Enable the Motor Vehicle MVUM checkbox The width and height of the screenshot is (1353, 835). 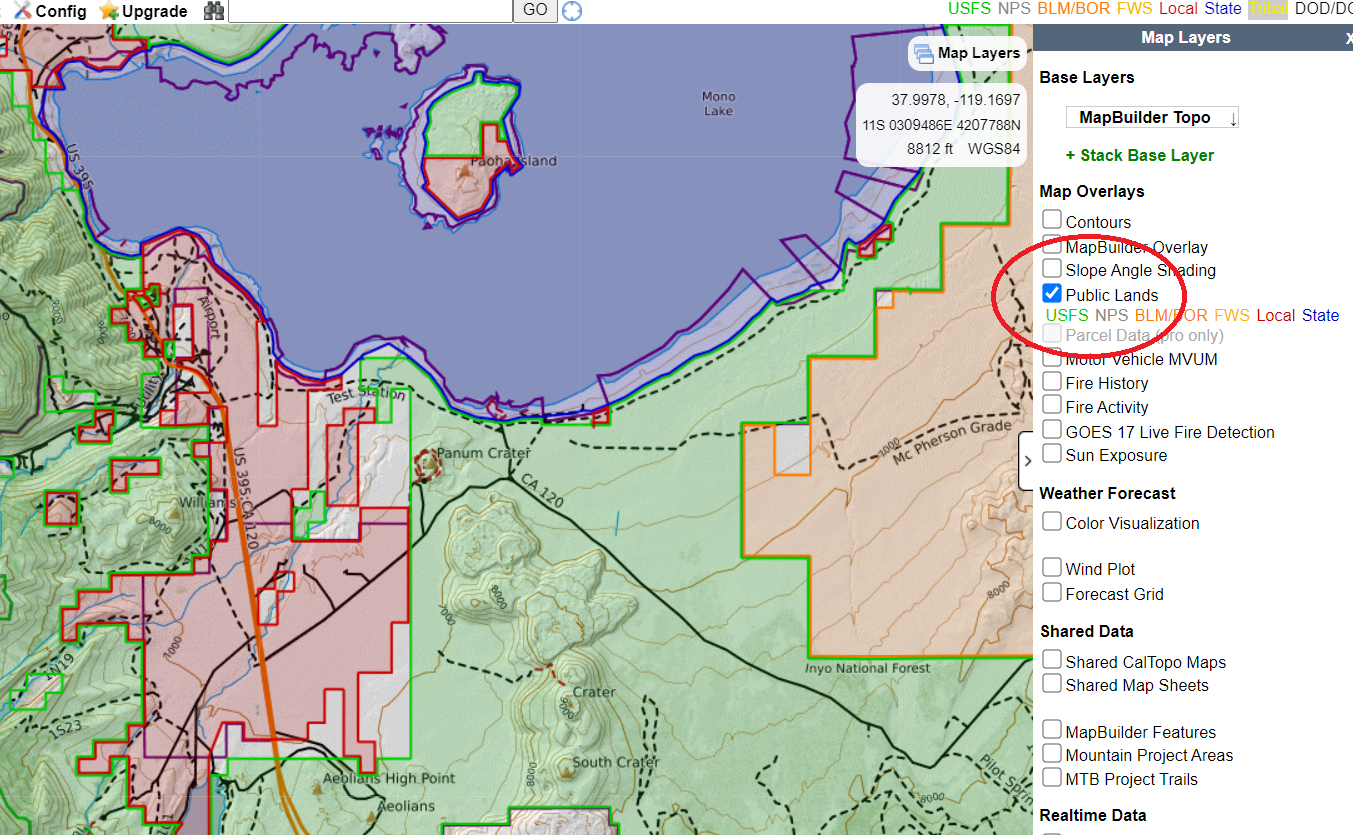pyautogui.click(x=1052, y=357)
